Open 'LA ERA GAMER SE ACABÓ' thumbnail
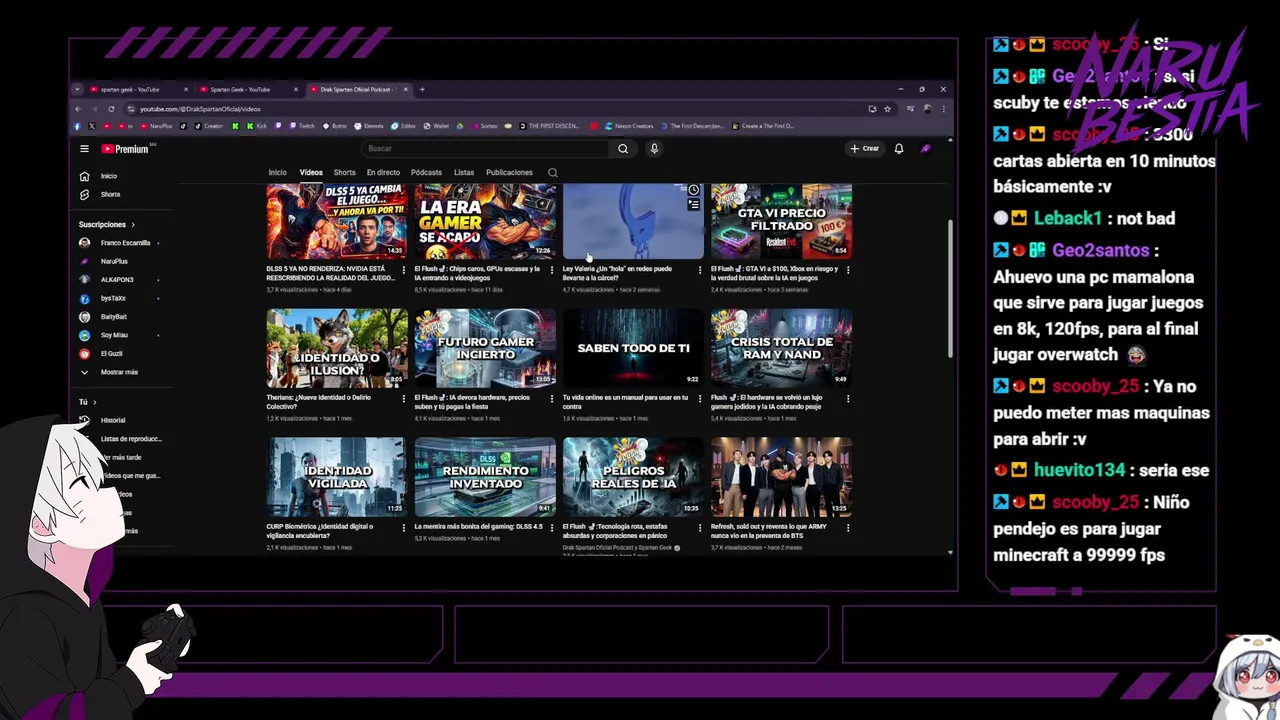Image resolution: width=1280 pixels, height=720 pixels. point(485,220)
